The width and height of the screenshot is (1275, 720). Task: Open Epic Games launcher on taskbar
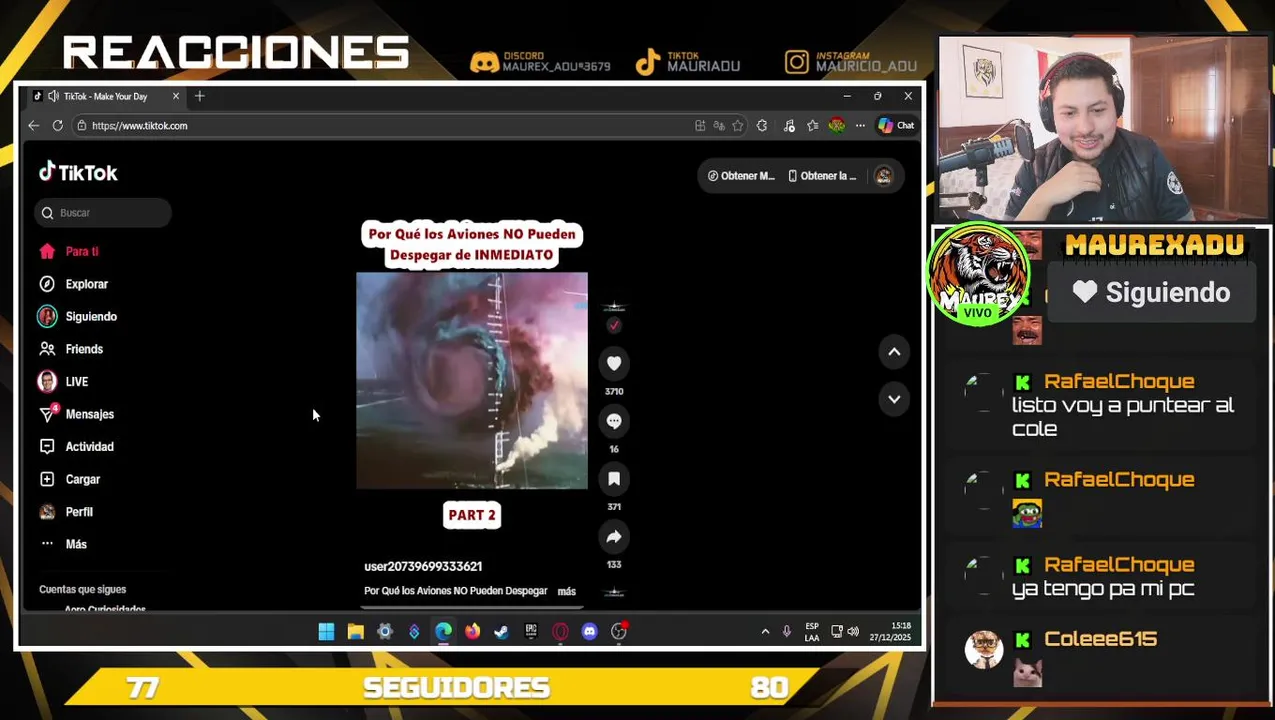click(531, 631)
